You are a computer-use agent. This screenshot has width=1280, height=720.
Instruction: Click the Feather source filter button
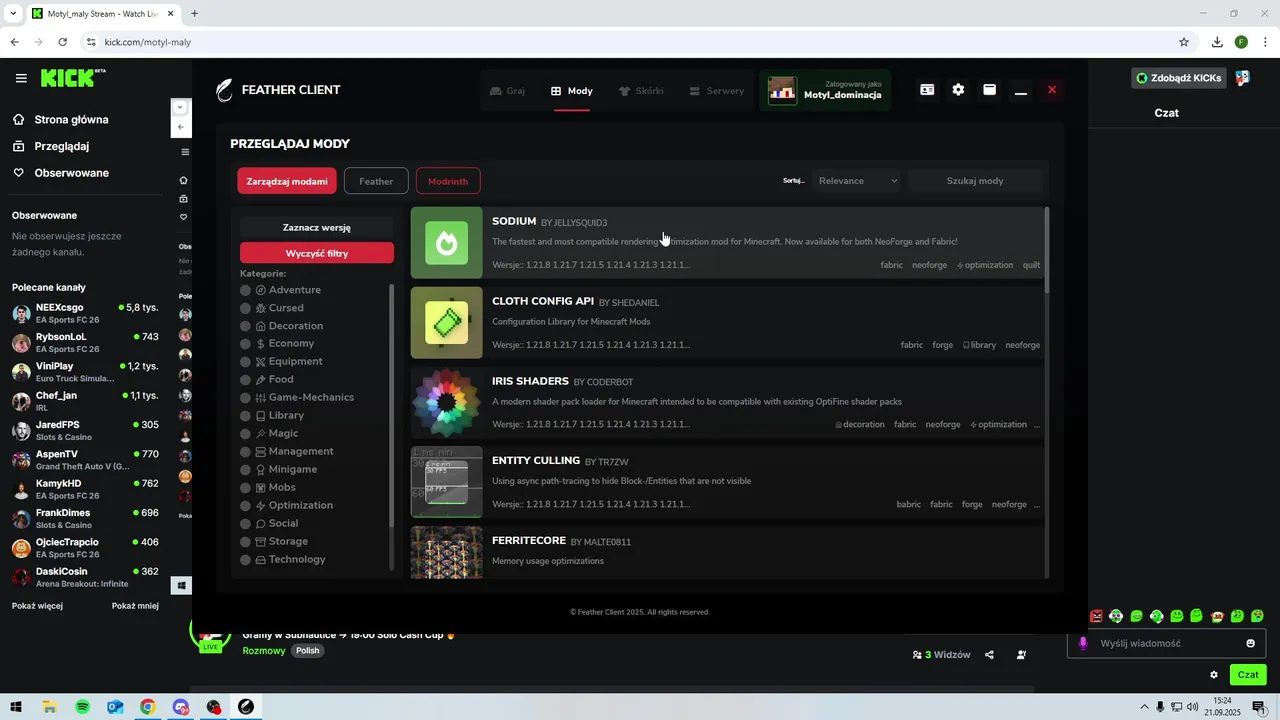[x=376, y=181]
